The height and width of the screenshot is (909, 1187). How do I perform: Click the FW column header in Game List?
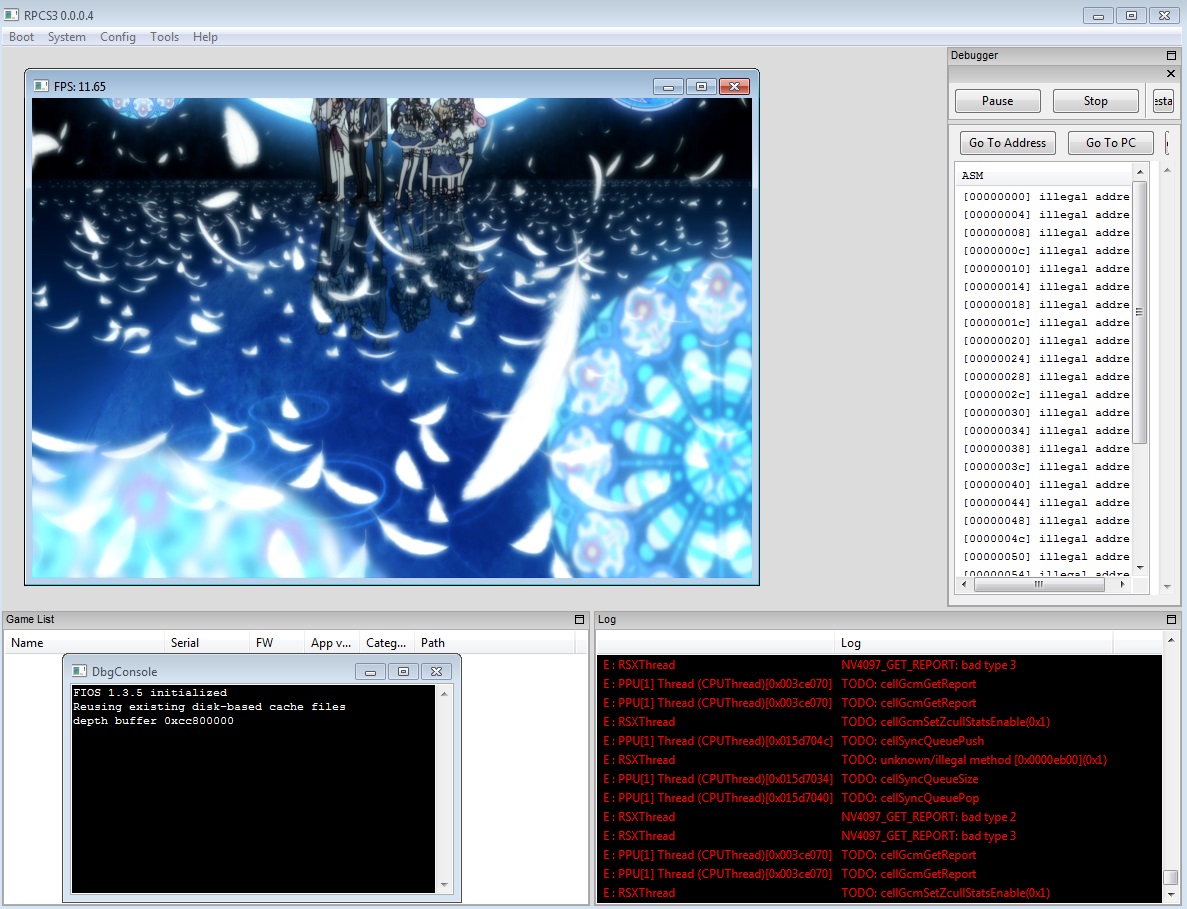tap(276, 643)
